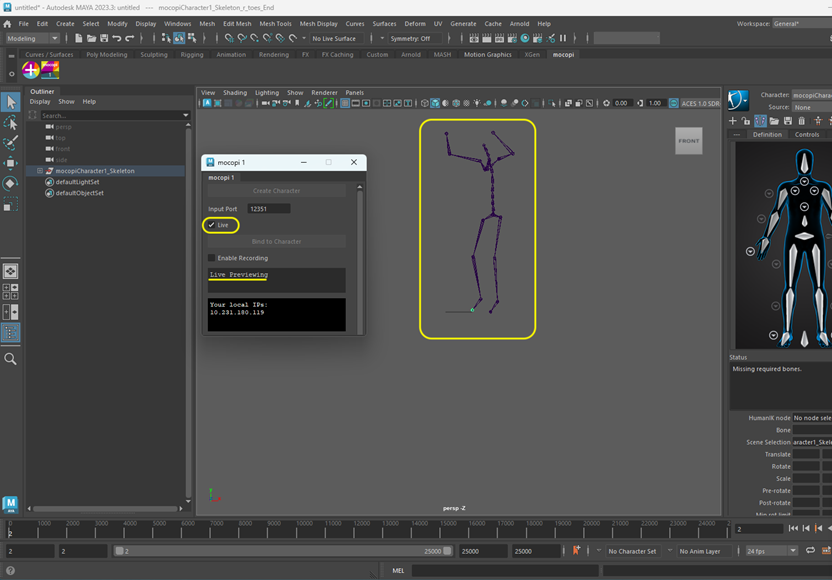Screen dimensions: 832x580
Task: Open the 24 fps frame rate dropdown
Action: (x=771, y=551)
